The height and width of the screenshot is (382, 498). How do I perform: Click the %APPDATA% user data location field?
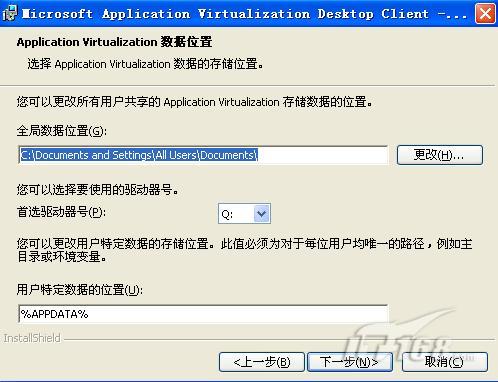click(x=203, y=314)
